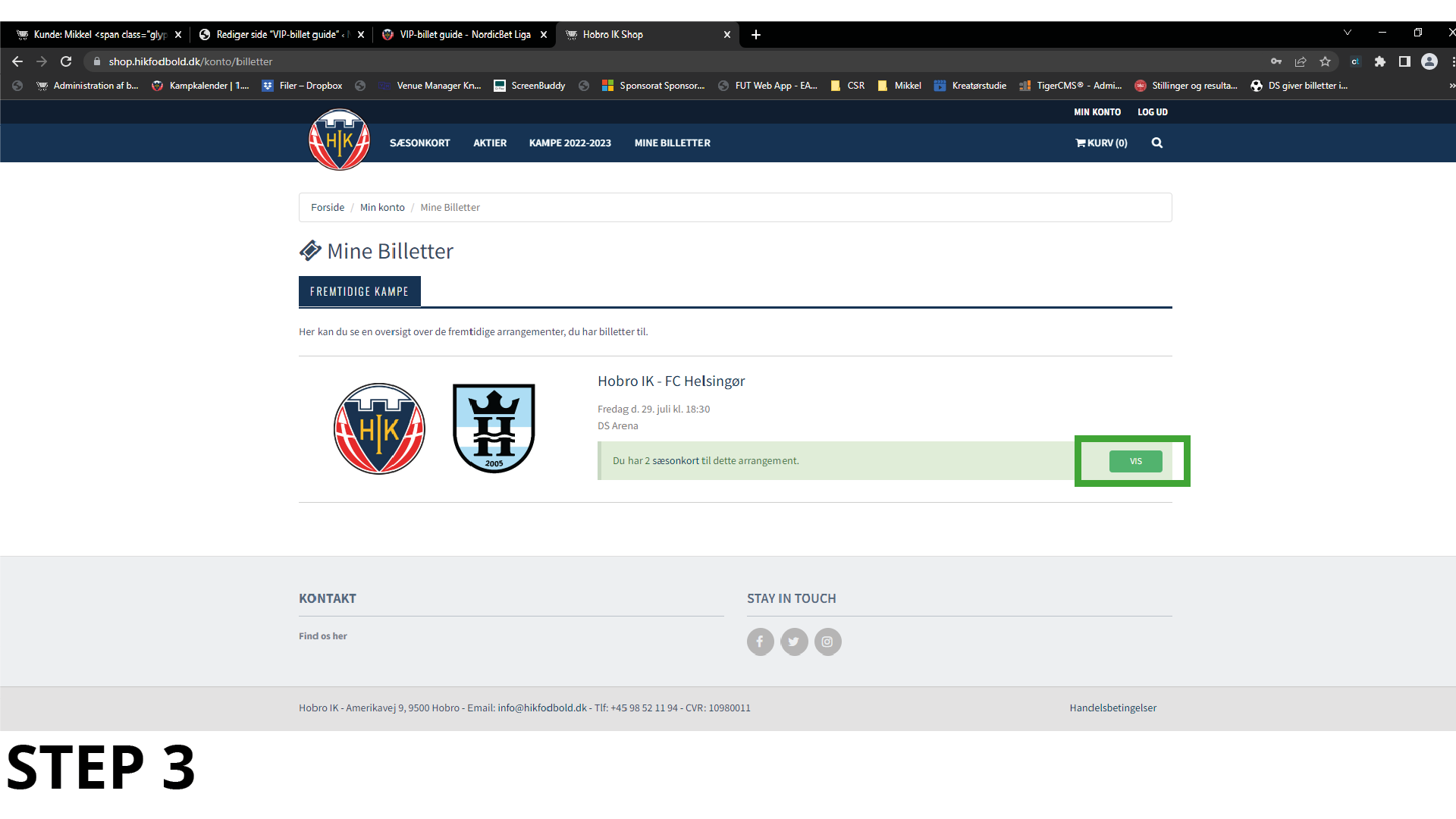Select the FREMTIDIGE KAMPE tab
This screenshot has height=819, width=1456.
pos(359,291)
